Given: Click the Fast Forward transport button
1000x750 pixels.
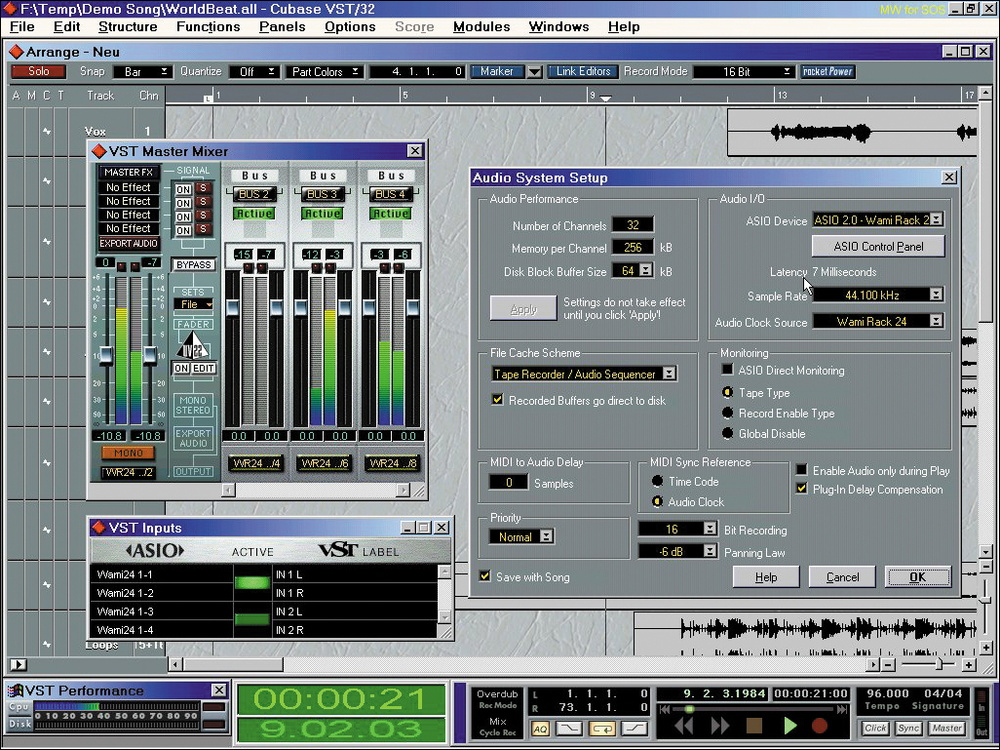Looking at the screenshot, I should (721, 727).
